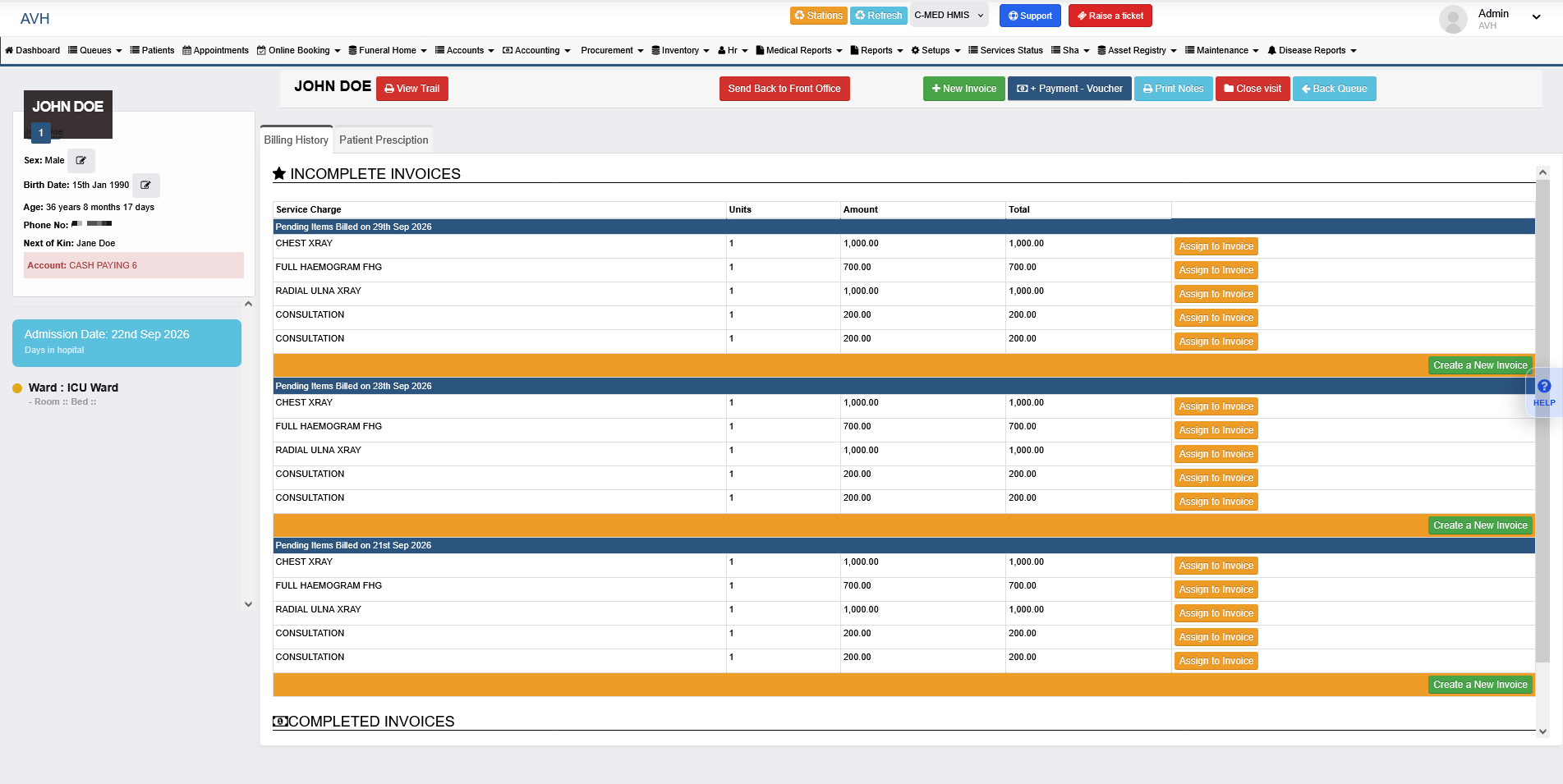This screenshot has height=784, width=1563.
Task: Switch to the Patient Presciption tab
Action: (x=384, y=140)
